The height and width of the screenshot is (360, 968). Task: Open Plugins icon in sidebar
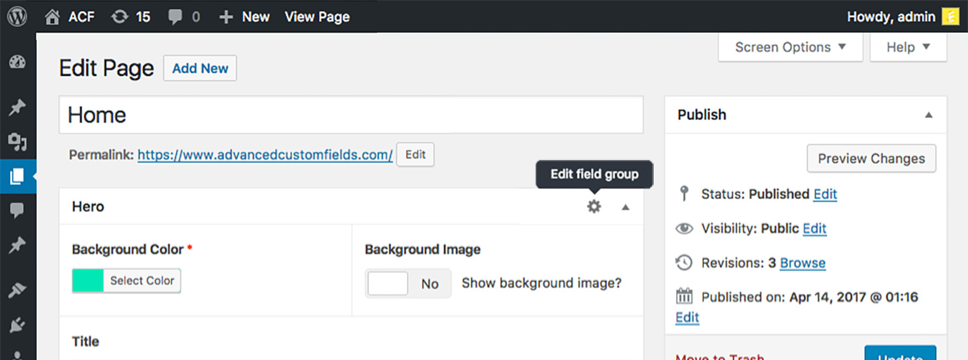pos(17,324)
